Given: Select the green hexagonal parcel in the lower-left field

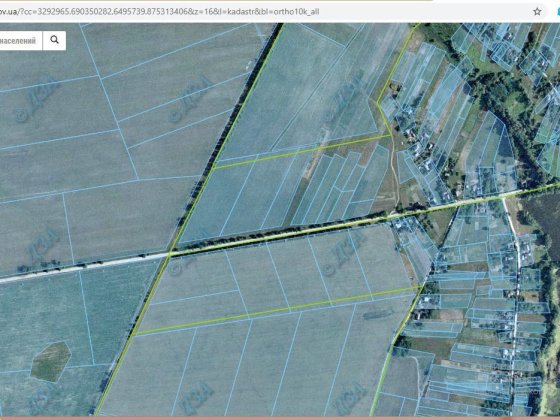Looking at the screenshot, I should coord(51,361).
